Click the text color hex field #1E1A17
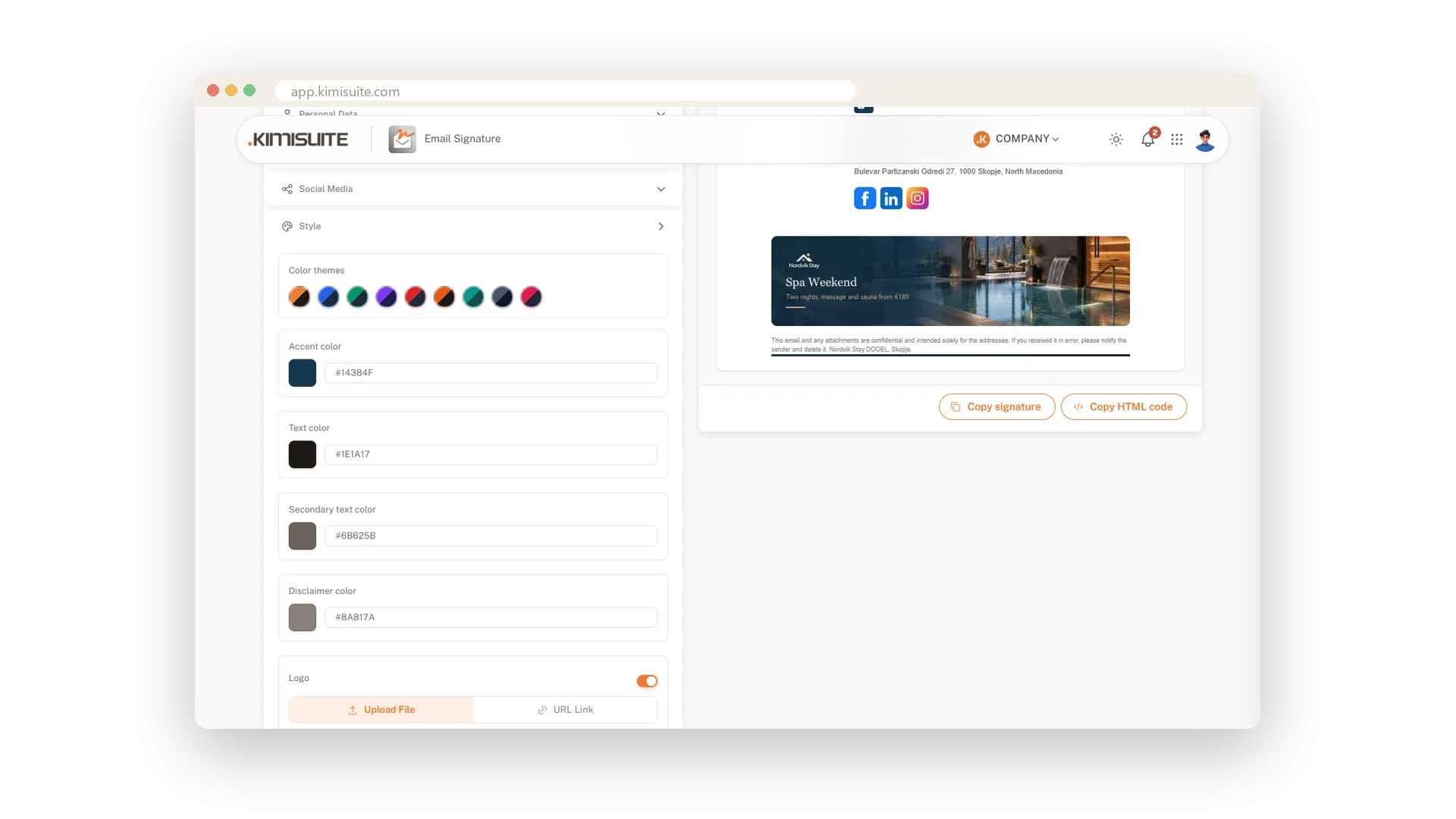1456x819 pixels. pos(491,454)
